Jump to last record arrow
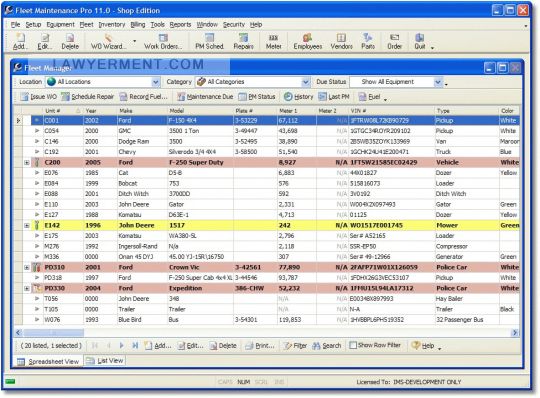The height and width of the screenshot is (398, 540). click(x=135, y=345)
